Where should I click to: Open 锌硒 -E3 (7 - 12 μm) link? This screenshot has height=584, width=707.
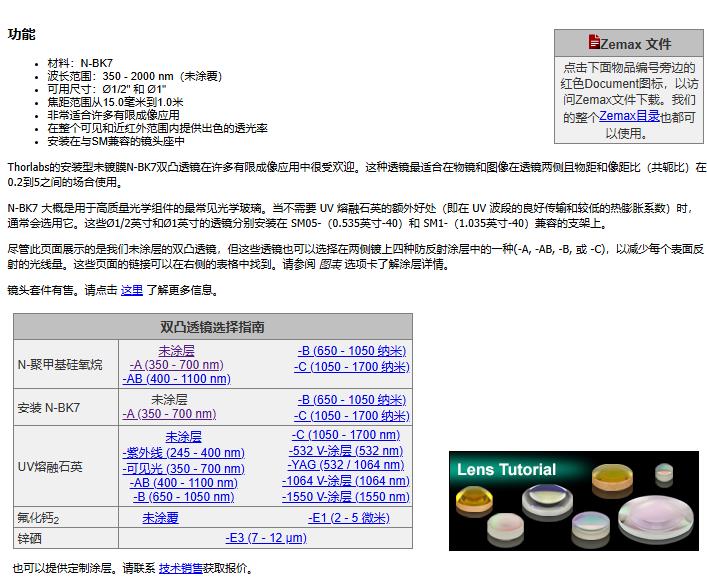(266, 538)
